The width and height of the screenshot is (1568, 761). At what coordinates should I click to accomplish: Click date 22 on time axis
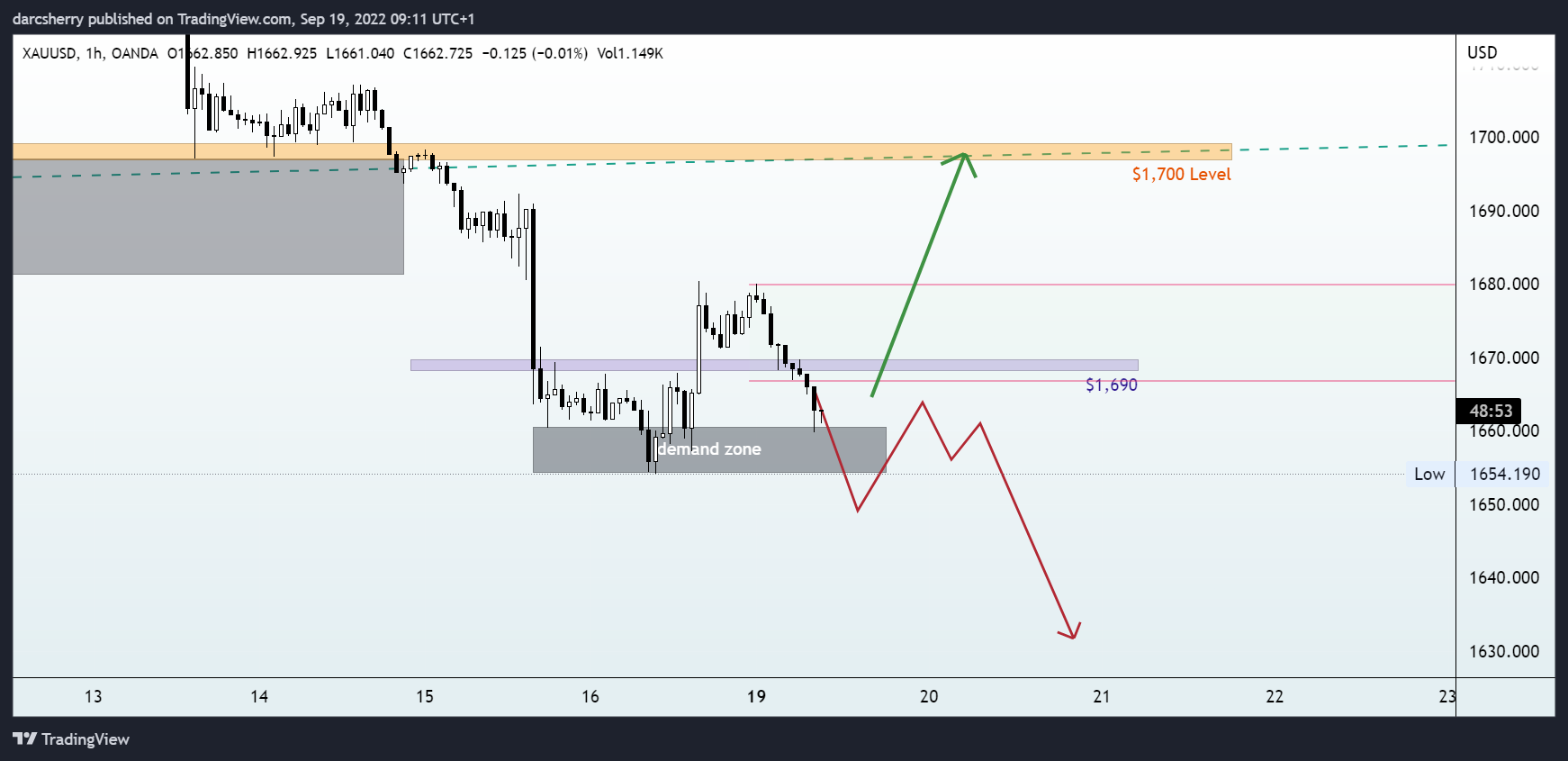pyautogui.click(x=1275, y=696)
